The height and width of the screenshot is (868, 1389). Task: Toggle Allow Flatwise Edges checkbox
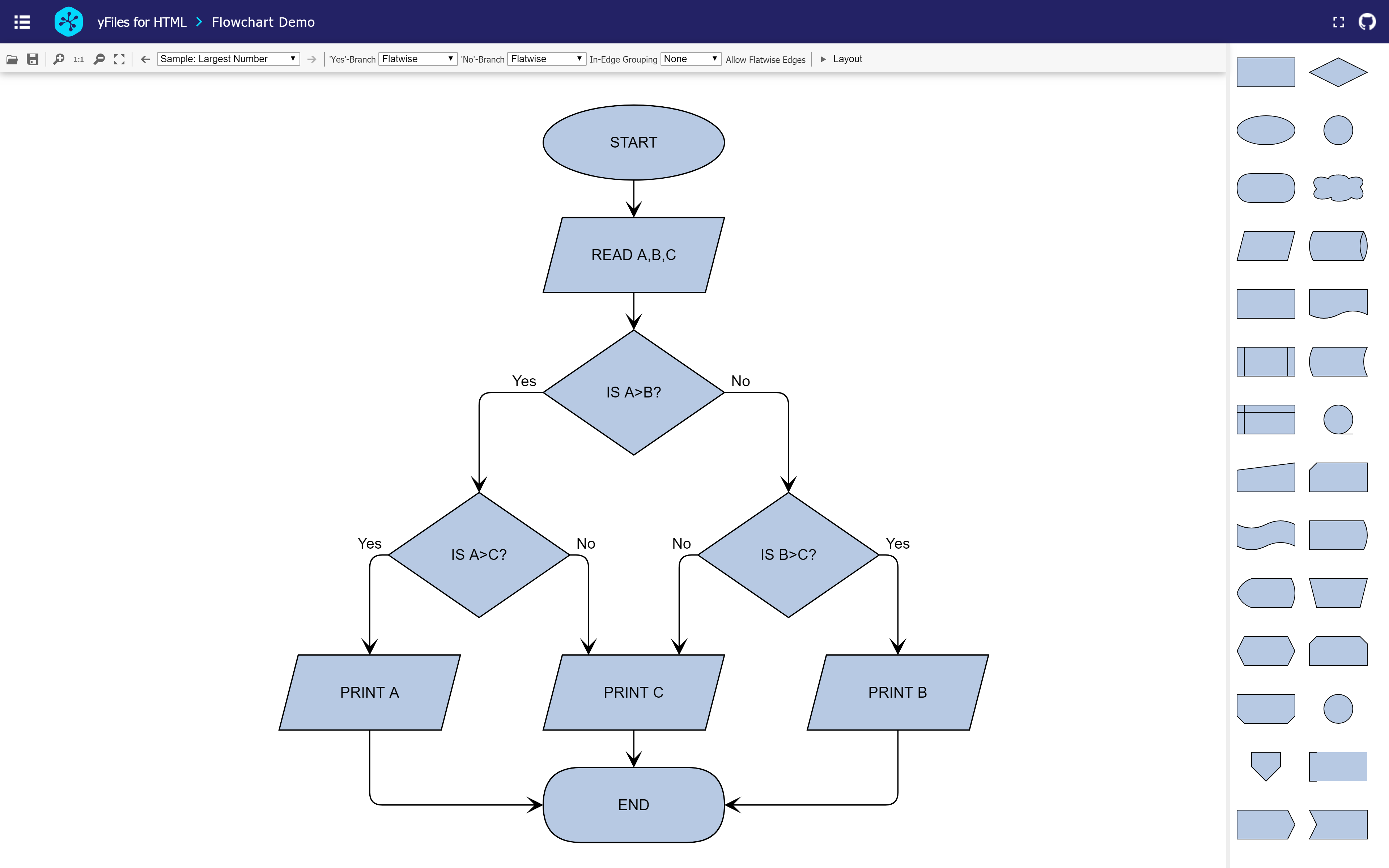click(765, 59)
